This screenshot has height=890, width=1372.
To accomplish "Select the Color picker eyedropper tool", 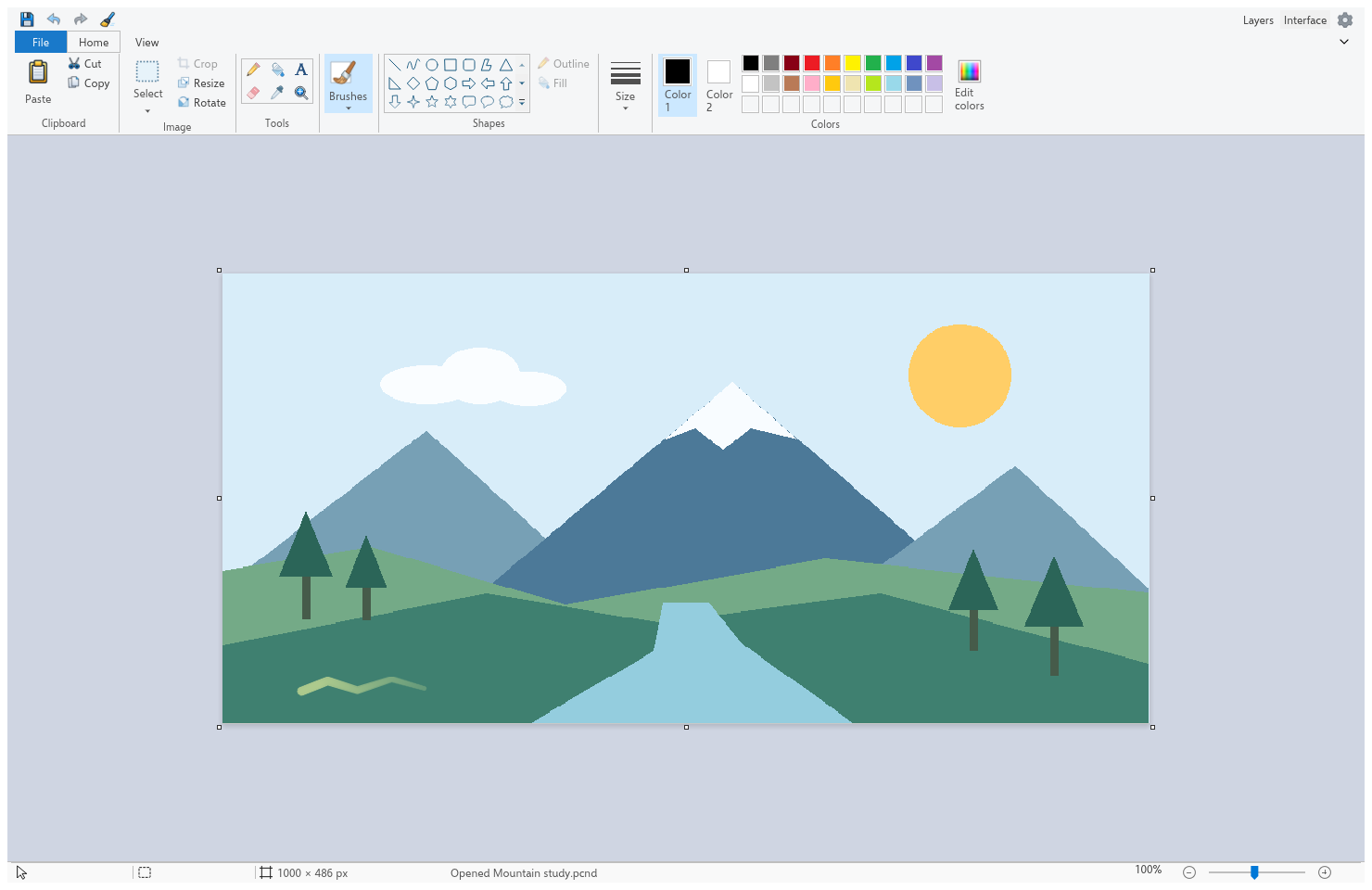I will (277, 93).
